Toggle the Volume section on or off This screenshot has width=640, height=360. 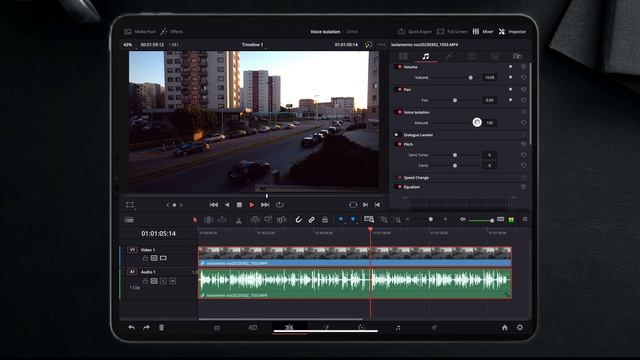click(x=399, y=67)
